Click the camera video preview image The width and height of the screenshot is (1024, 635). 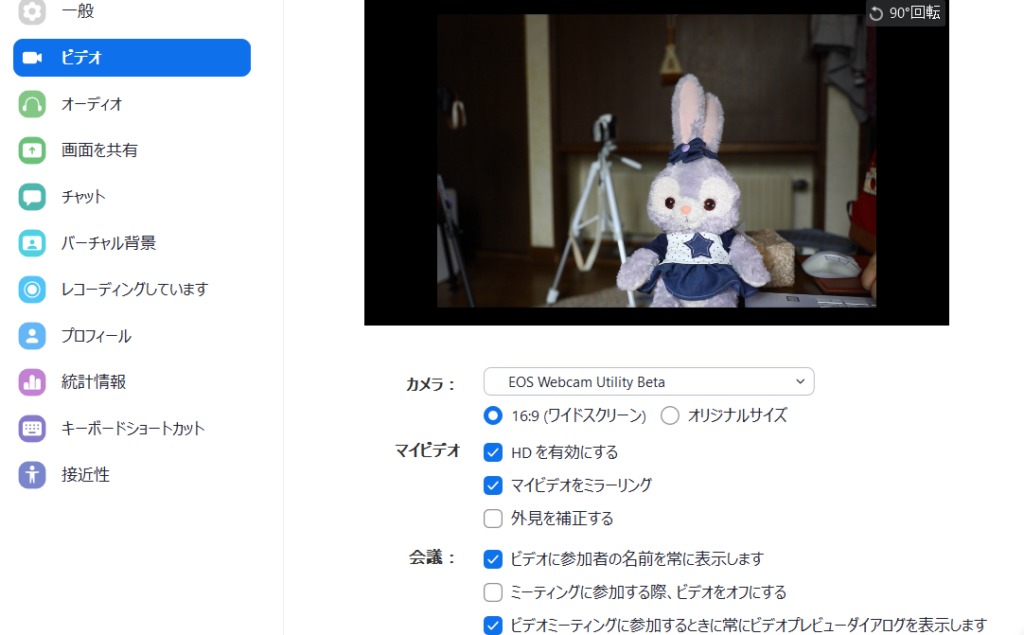click(x=656, y=161)
